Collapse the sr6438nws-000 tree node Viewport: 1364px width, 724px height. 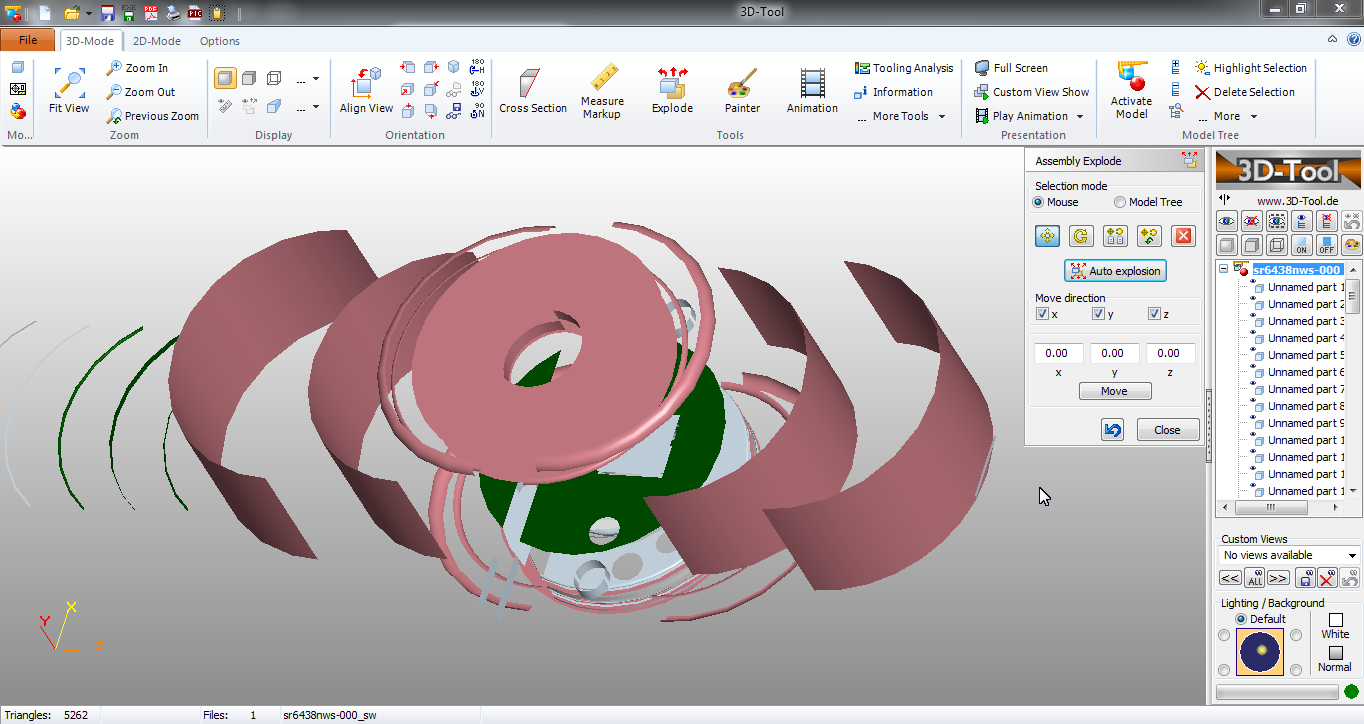point(1221,268)
